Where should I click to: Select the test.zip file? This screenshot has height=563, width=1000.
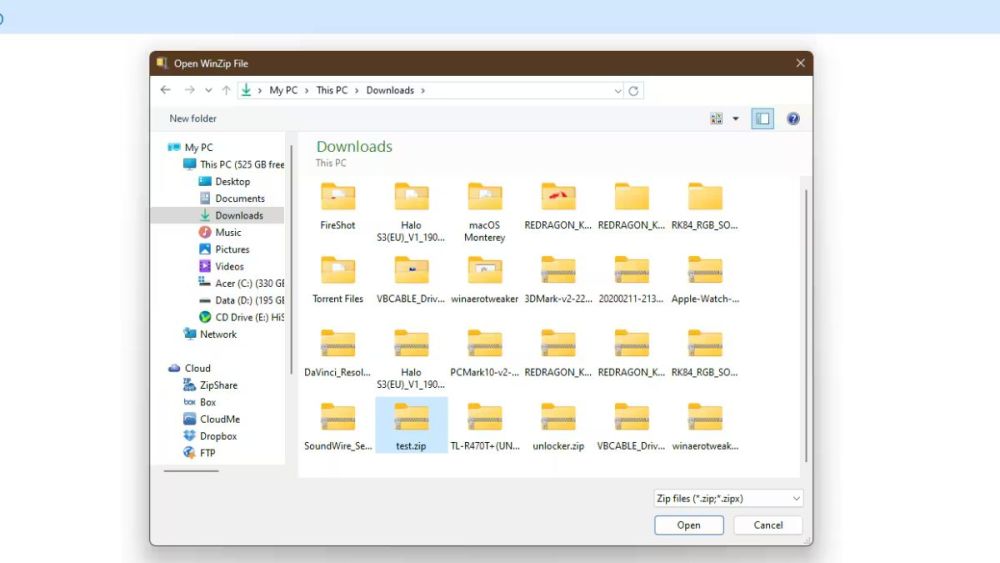pyautogui.click(x=411, y=425)
